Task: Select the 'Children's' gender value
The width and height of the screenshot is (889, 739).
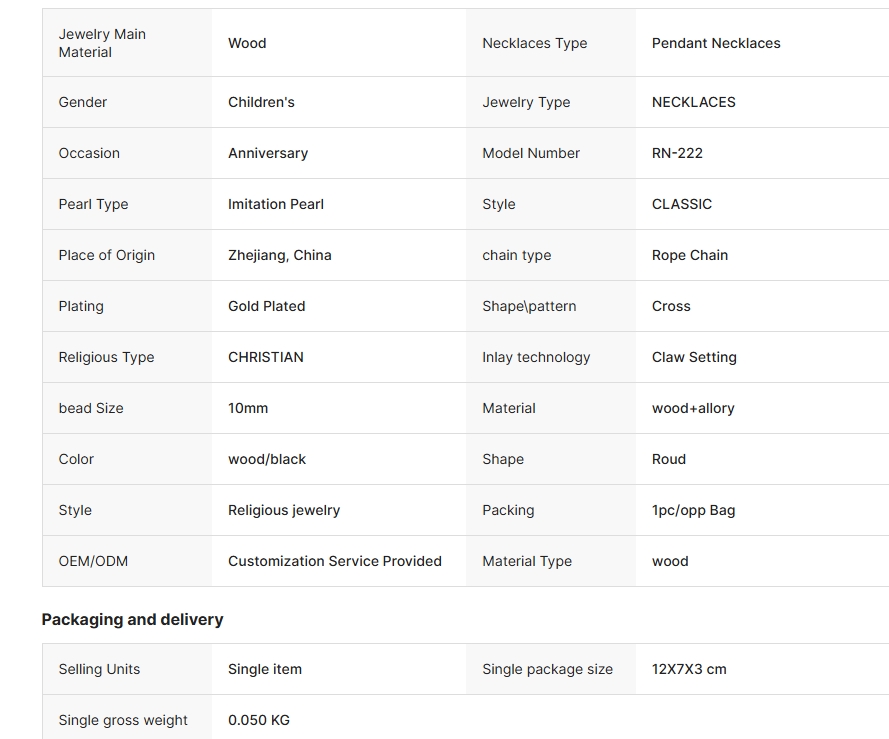Action: [x=261, y=102]
